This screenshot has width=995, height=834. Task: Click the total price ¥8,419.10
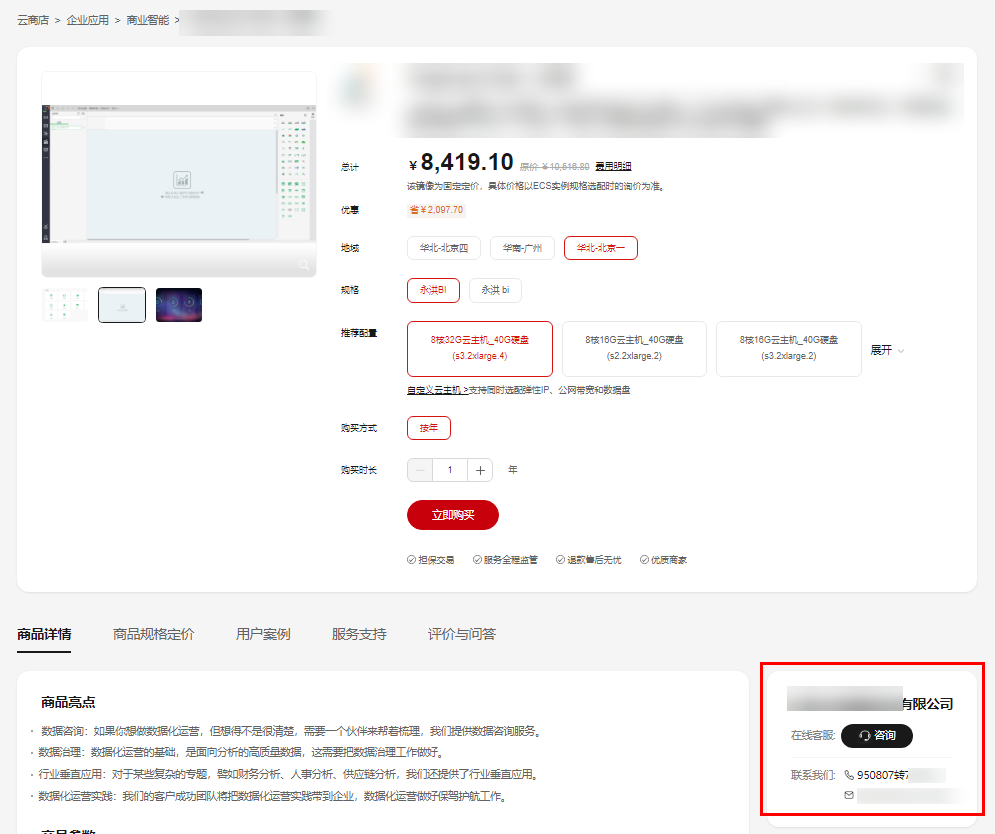point(461,162)
